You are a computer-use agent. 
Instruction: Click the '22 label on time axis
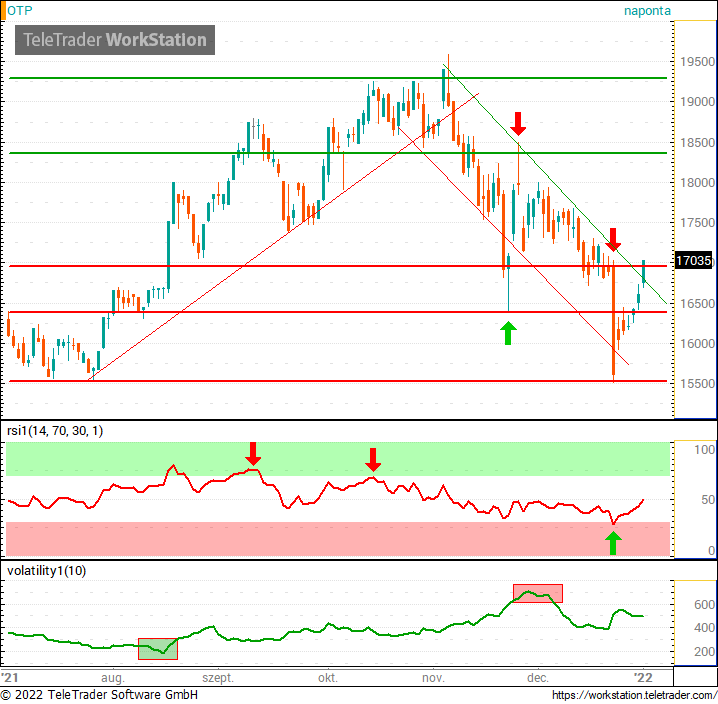click(643, 677)
